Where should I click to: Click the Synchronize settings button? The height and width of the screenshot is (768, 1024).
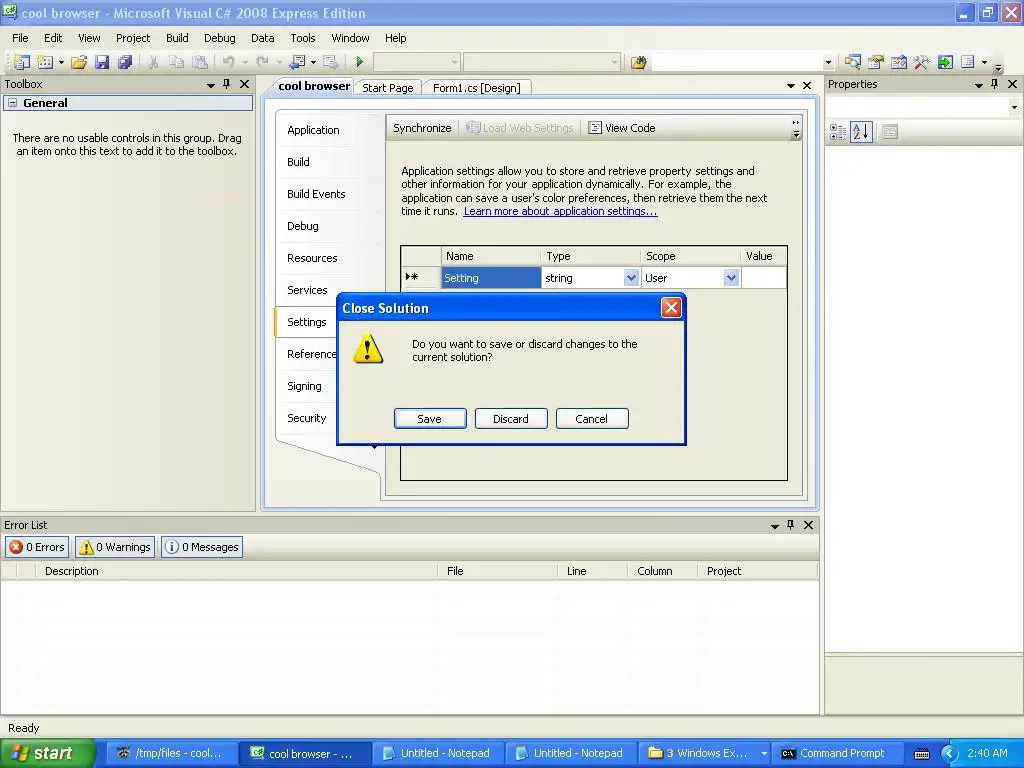pyautogui.click(x=422, y=128)
